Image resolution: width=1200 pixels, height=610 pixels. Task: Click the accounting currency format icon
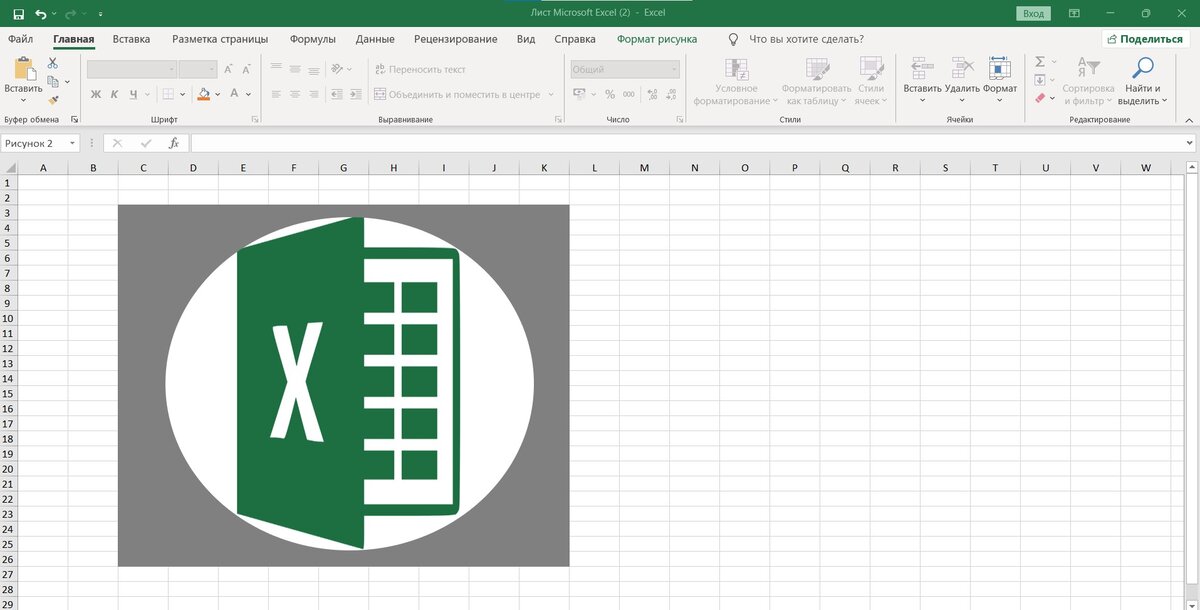coord(579,94)
